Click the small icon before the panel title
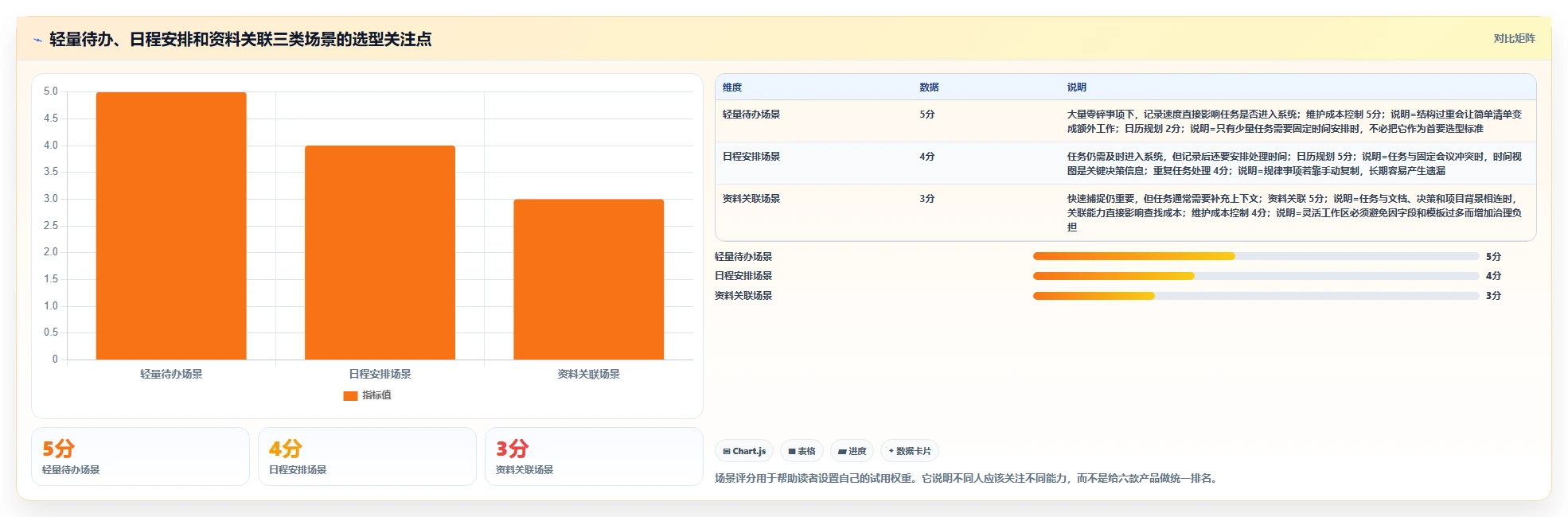The height and width of the screenshot is (517, 1568). [x=37, y=40]
